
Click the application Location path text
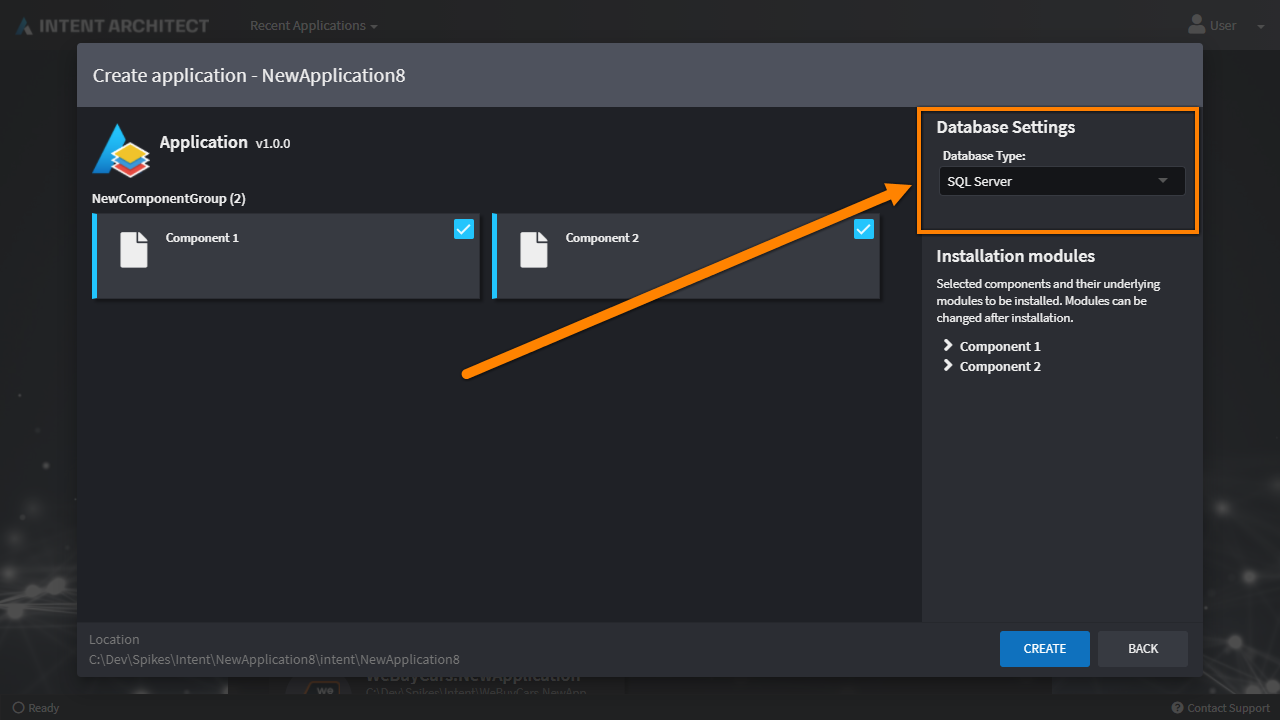[x=274, y=659]
